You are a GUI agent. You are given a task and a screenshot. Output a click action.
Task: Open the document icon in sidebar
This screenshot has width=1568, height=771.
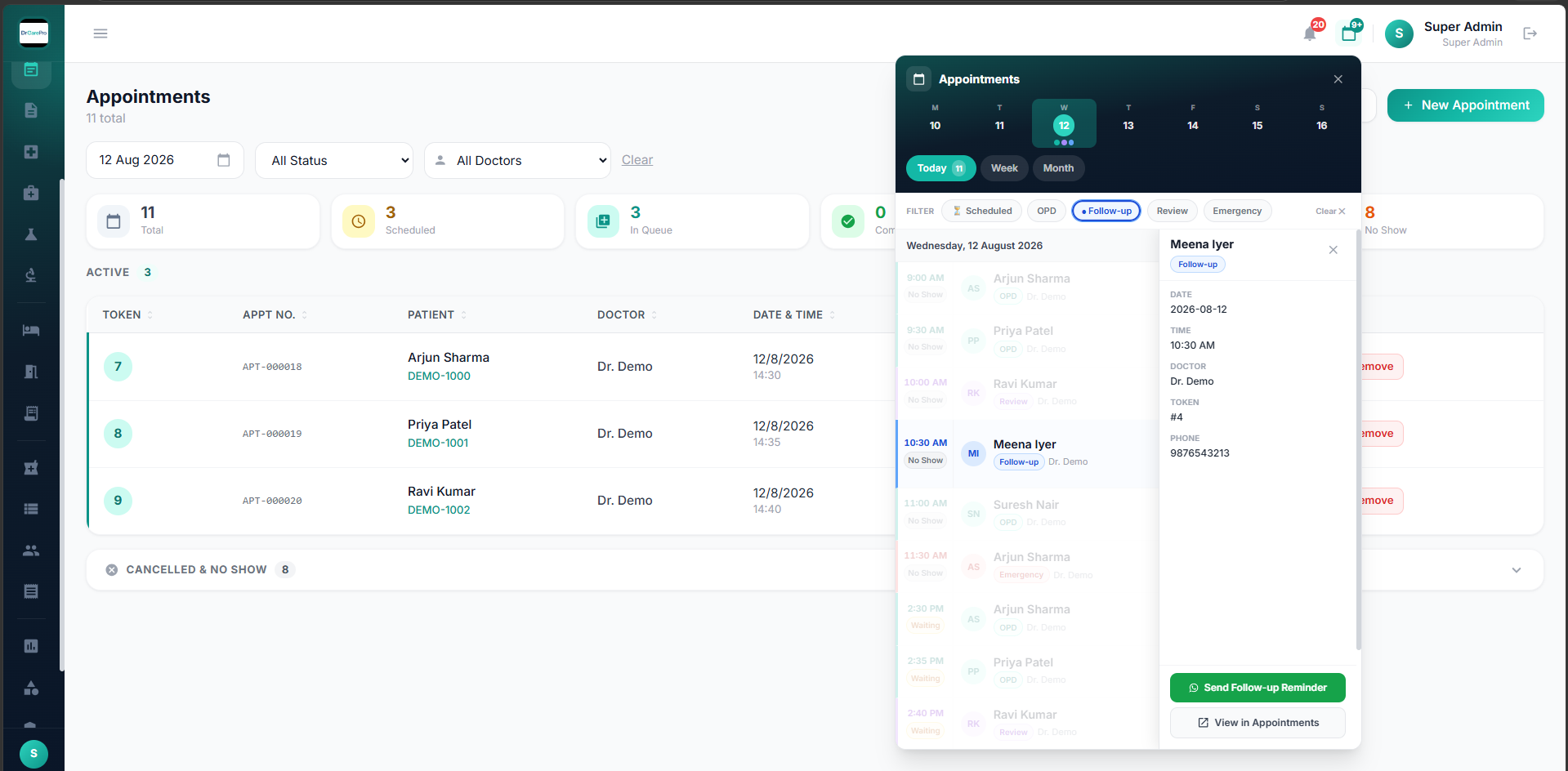tap(31, 110)
